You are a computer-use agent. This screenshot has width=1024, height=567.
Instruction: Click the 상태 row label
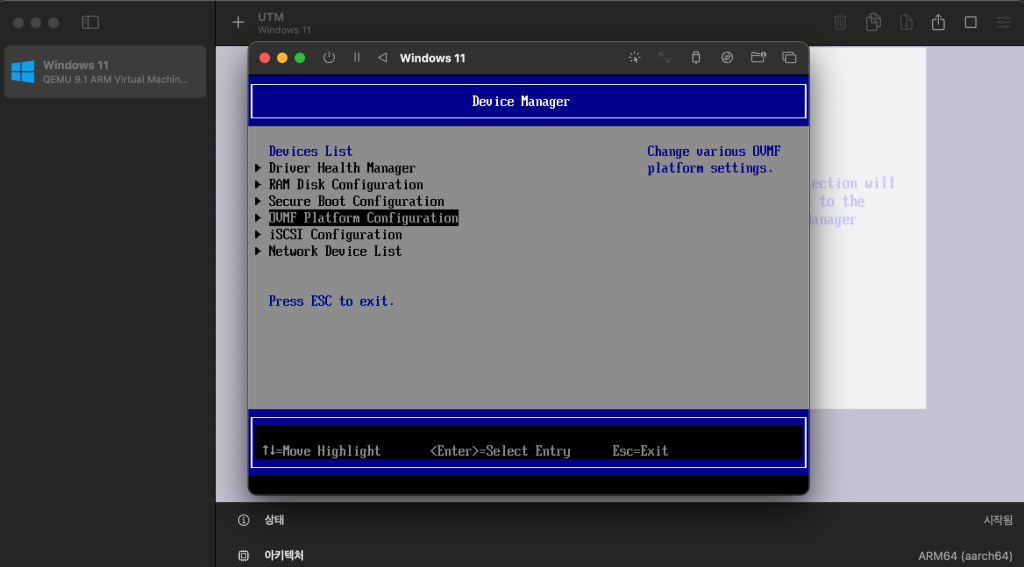tap(274, 520)
